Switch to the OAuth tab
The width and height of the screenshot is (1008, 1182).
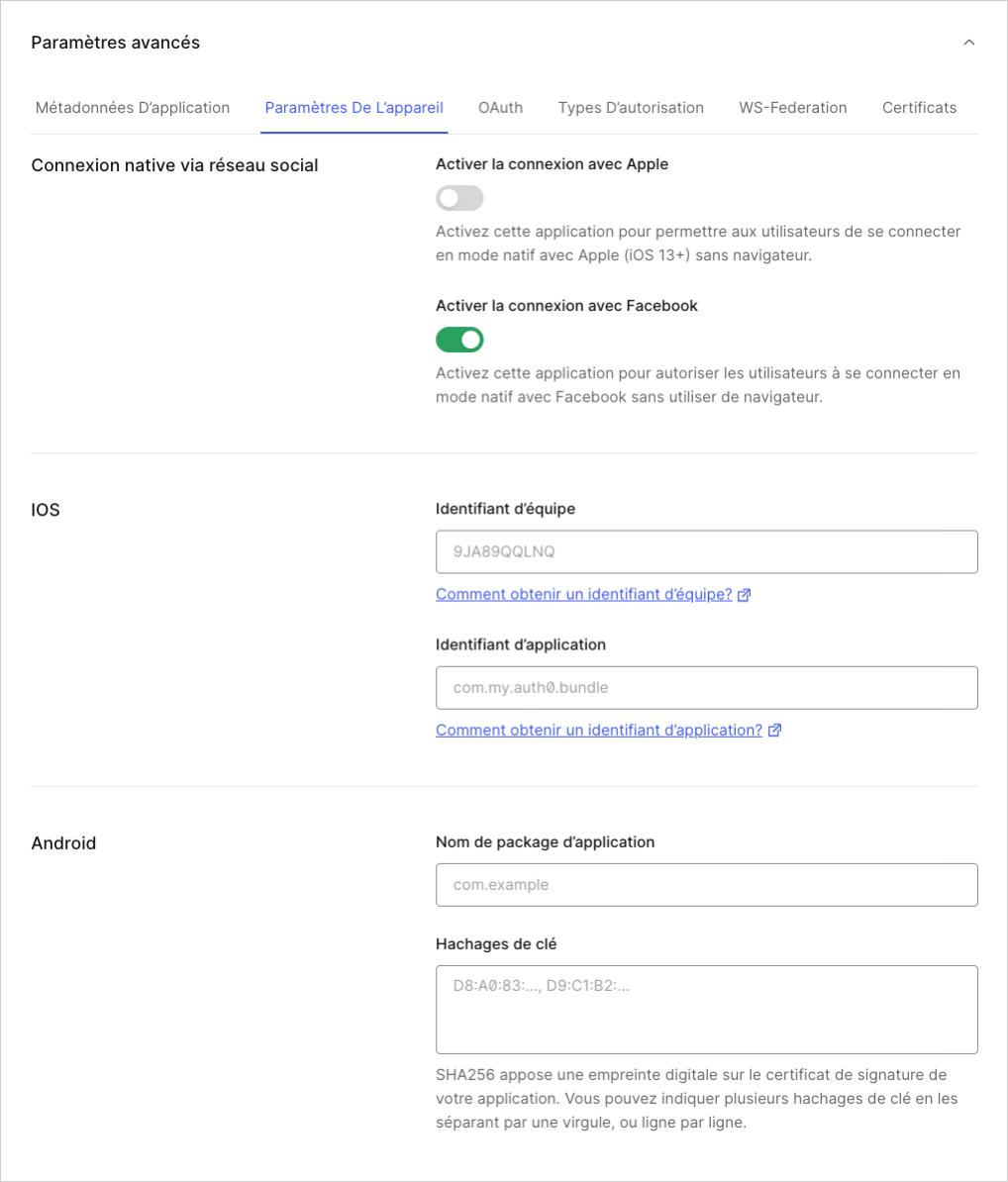point(500,108)
